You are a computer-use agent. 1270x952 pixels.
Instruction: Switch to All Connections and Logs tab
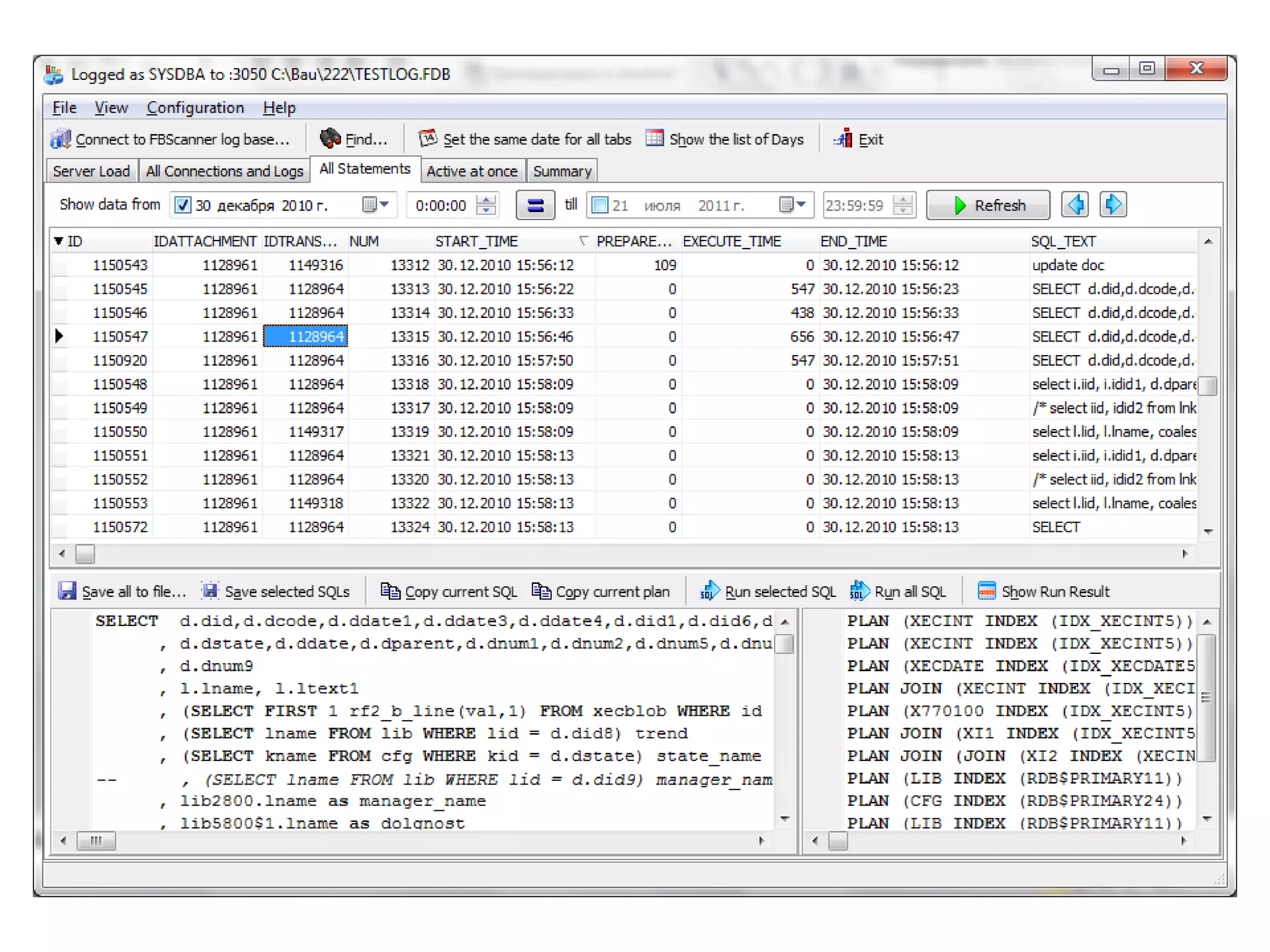(x=224, y=171)
